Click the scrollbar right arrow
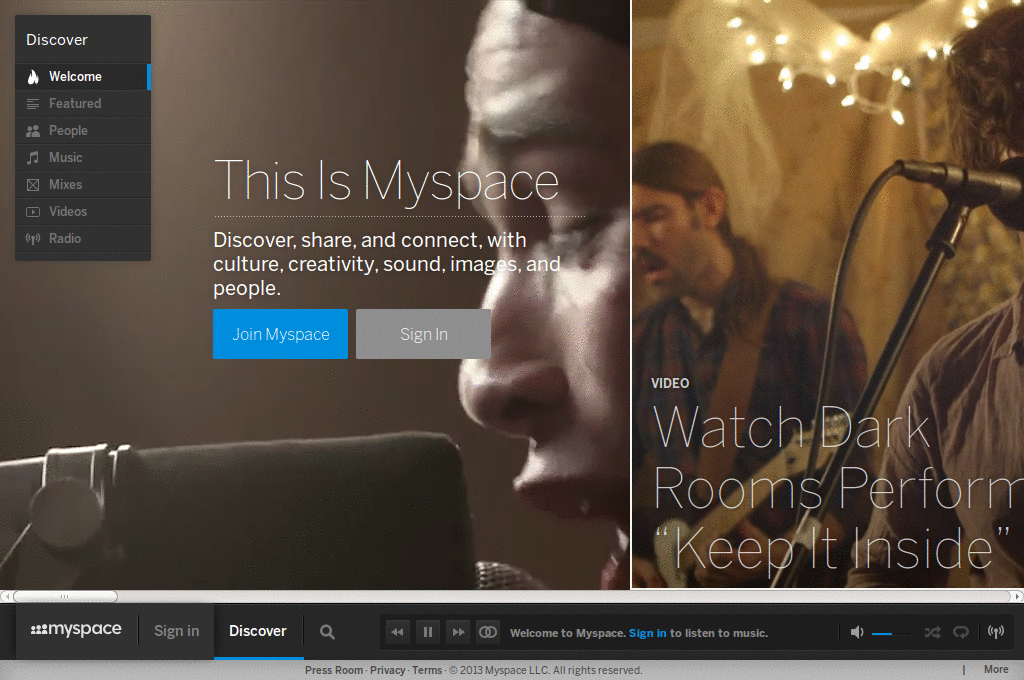The width and height of the screenshot is (1024, 680). (1017, 596)
